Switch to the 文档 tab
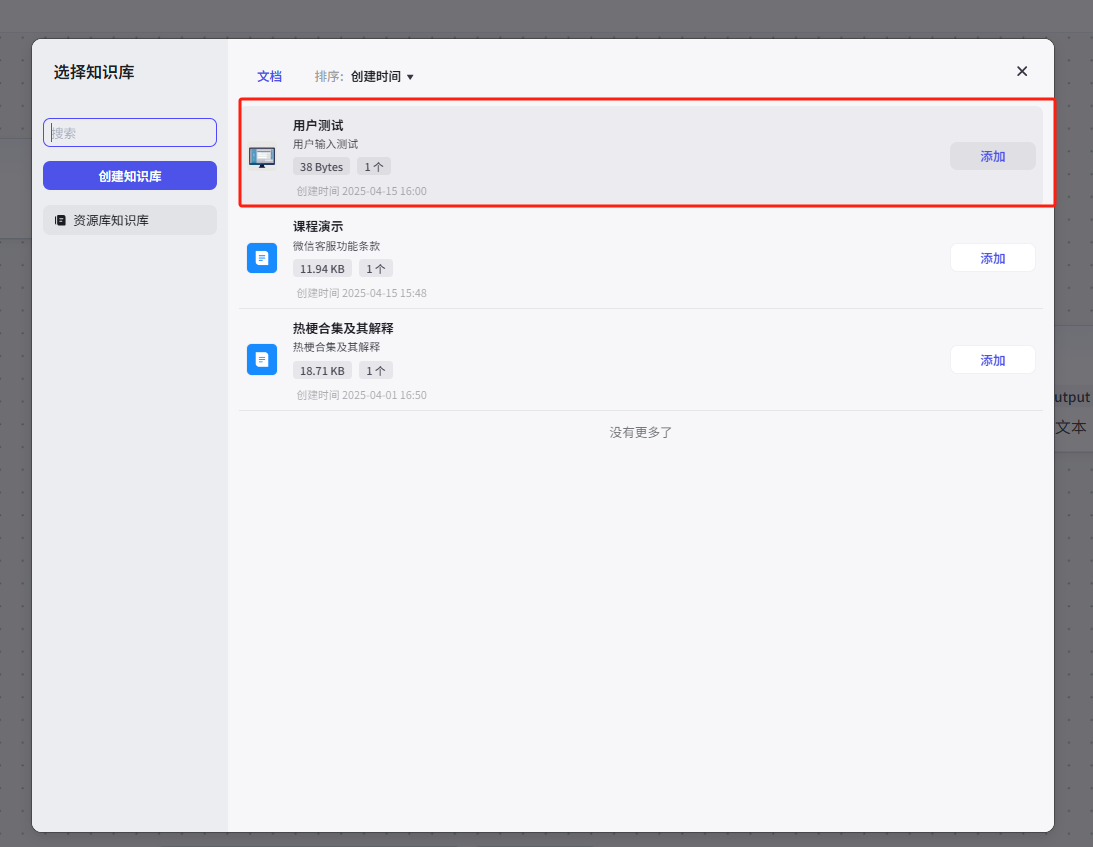The height and width of the screenshot is (847, 1093). (x=269, y=76)
